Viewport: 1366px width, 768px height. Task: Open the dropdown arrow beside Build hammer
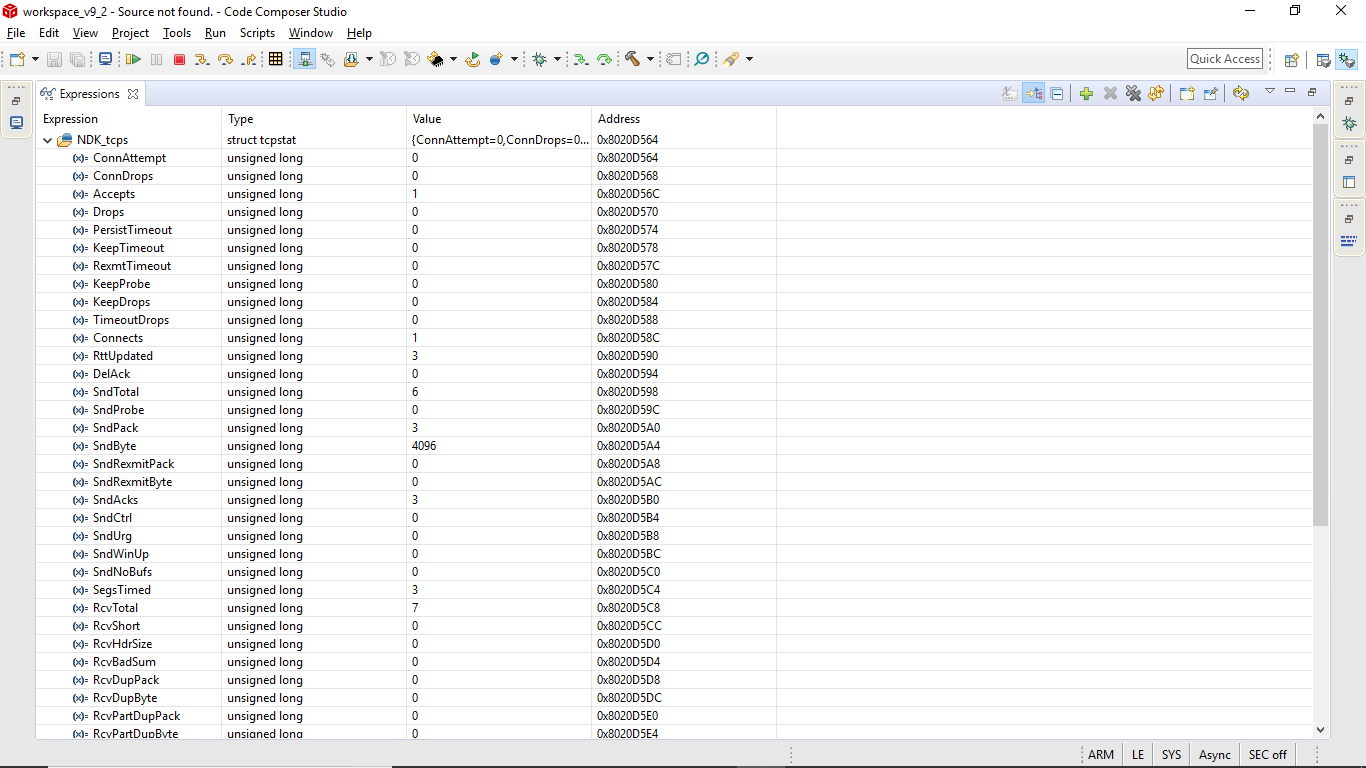[x=649, y=59]
